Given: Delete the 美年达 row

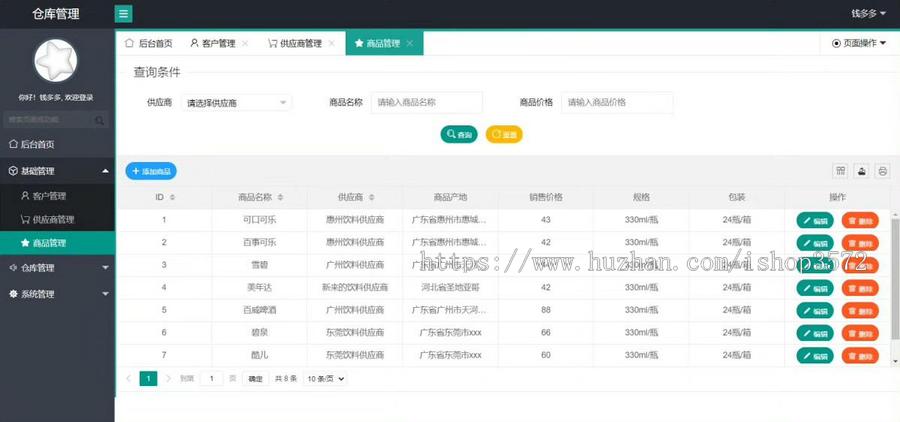Looking at the screenshot, I should 860,288.
